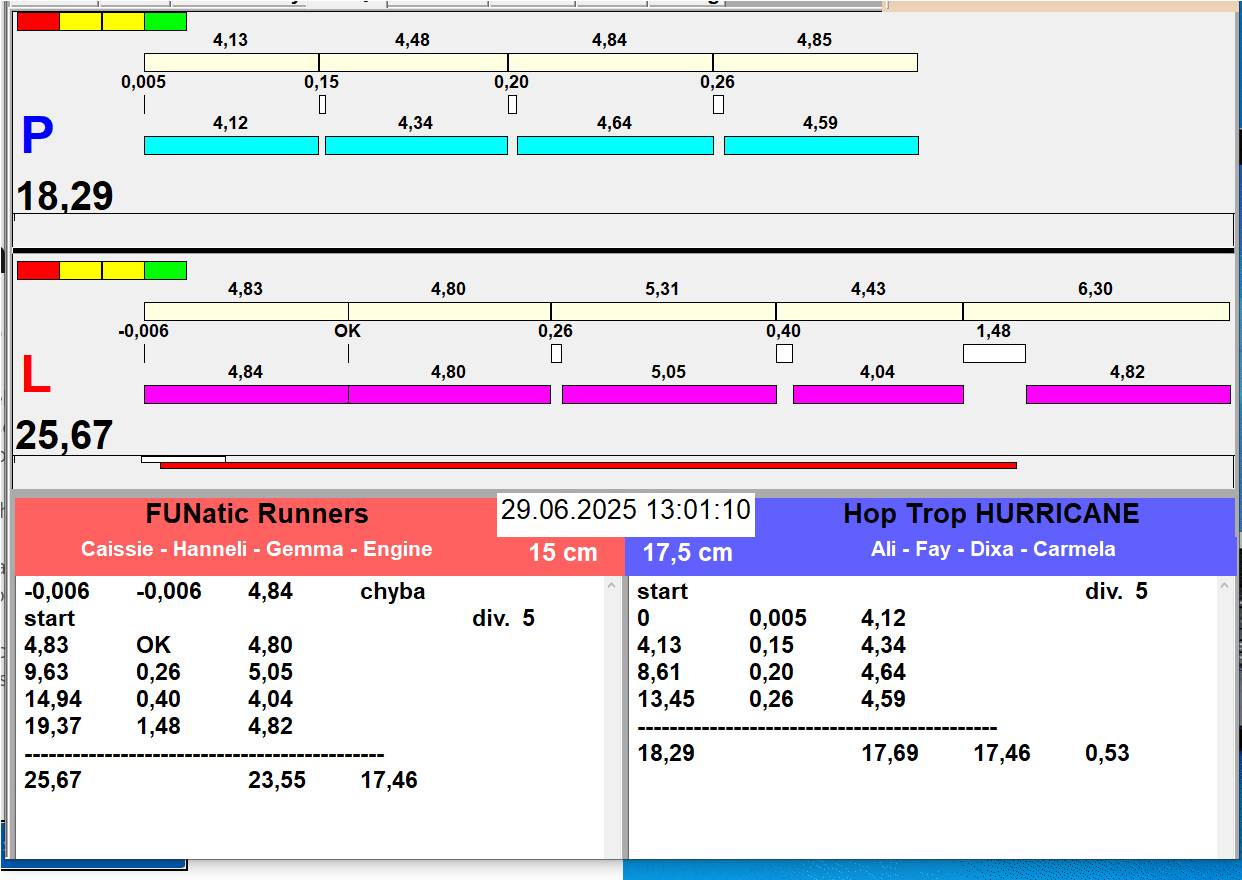Select the FUNatic Runners team header
Image resolution: width=1242 pixels, height=880 pixels.
(x=257, y=514)
